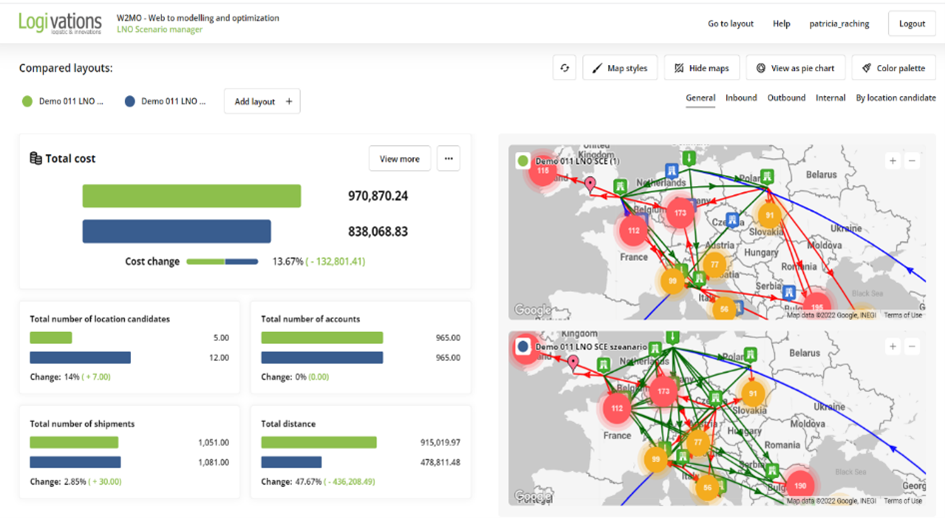This screenshot has width=945, height=518.
Task: Open the Color palette picker
Action: point(893,68)
